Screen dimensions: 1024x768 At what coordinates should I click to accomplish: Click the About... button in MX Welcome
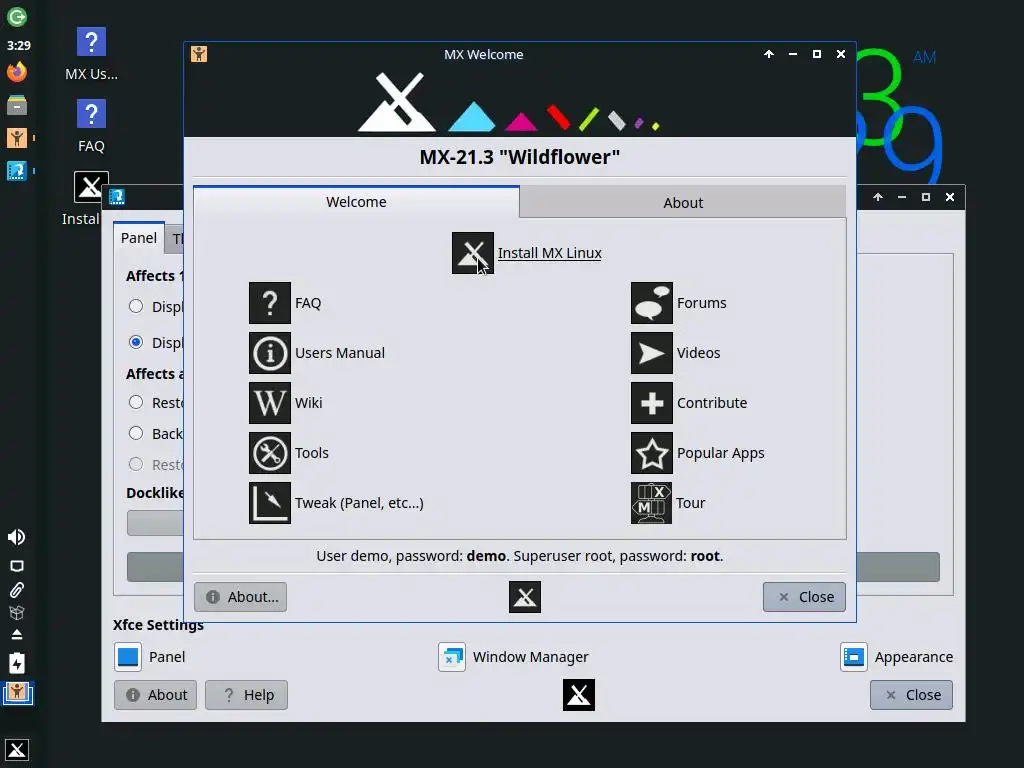pyautogui.click(x=240, y=597)
